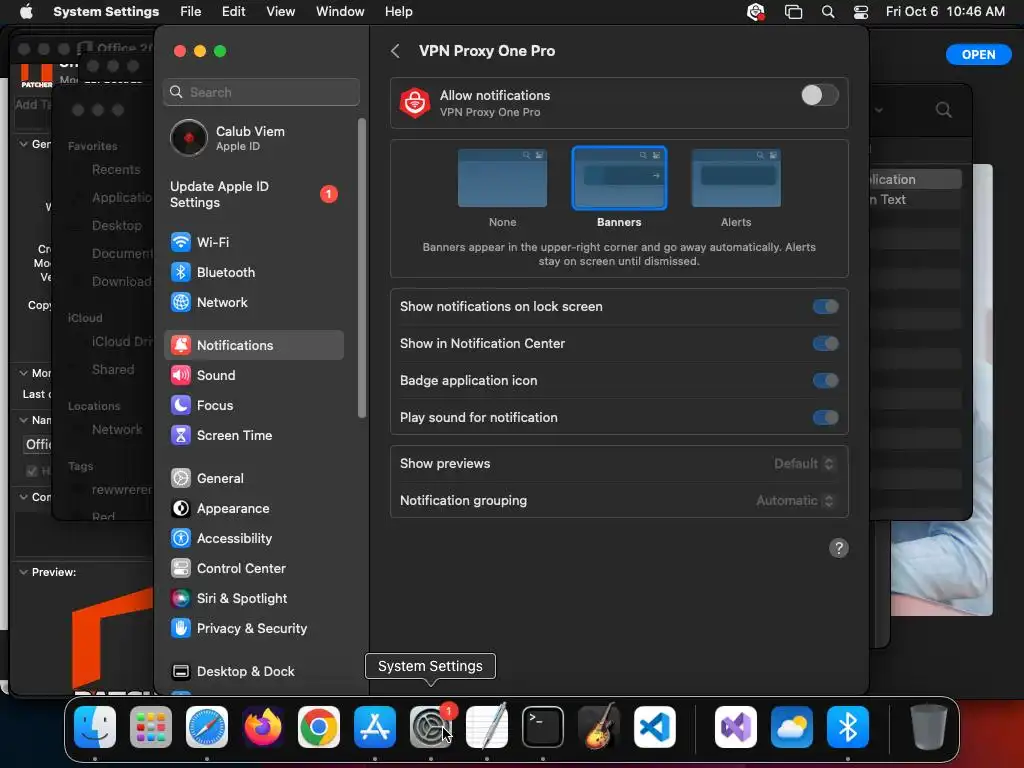1024x768 pixels.
Task: Click Update Apple ID Settings
Action: click(x=253, y=195)
